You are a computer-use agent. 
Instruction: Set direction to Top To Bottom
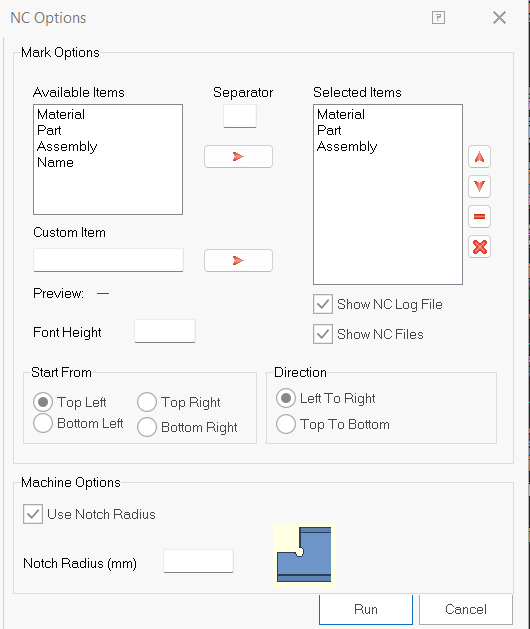[286, 424]
